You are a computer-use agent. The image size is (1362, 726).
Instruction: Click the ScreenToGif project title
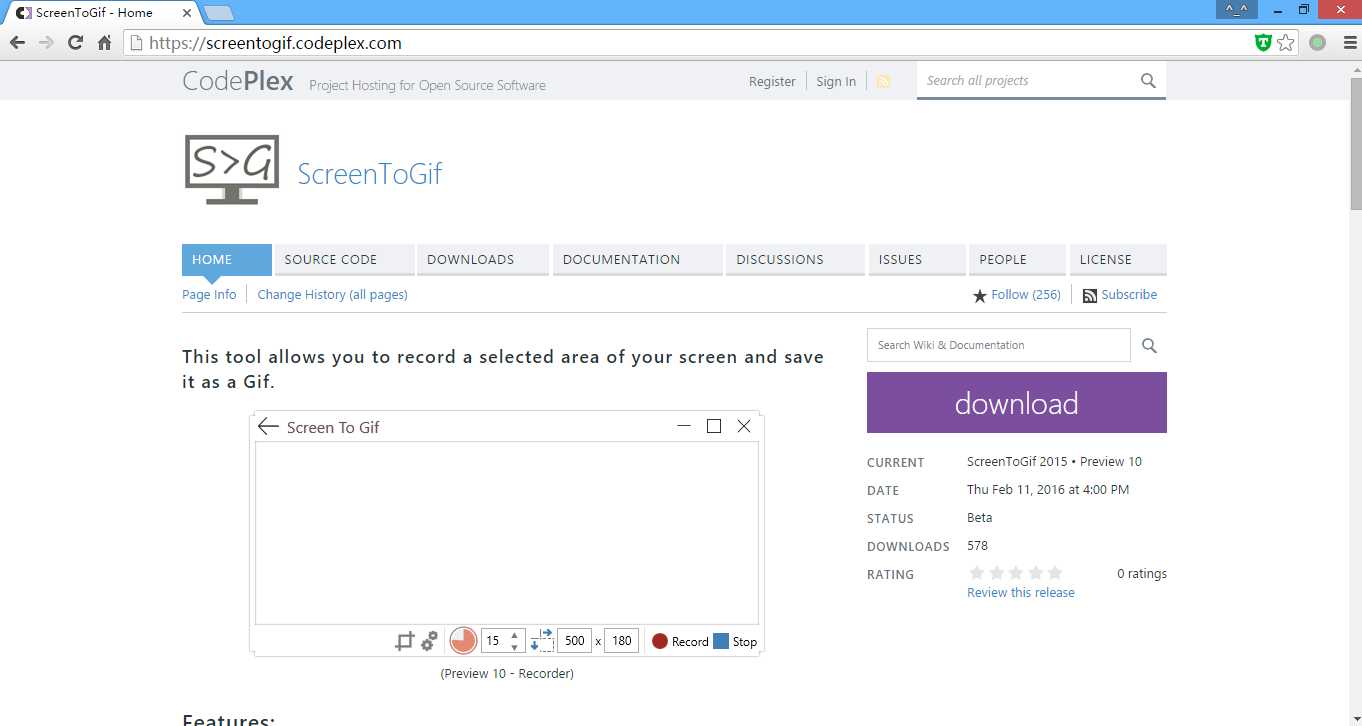point(370,174)
